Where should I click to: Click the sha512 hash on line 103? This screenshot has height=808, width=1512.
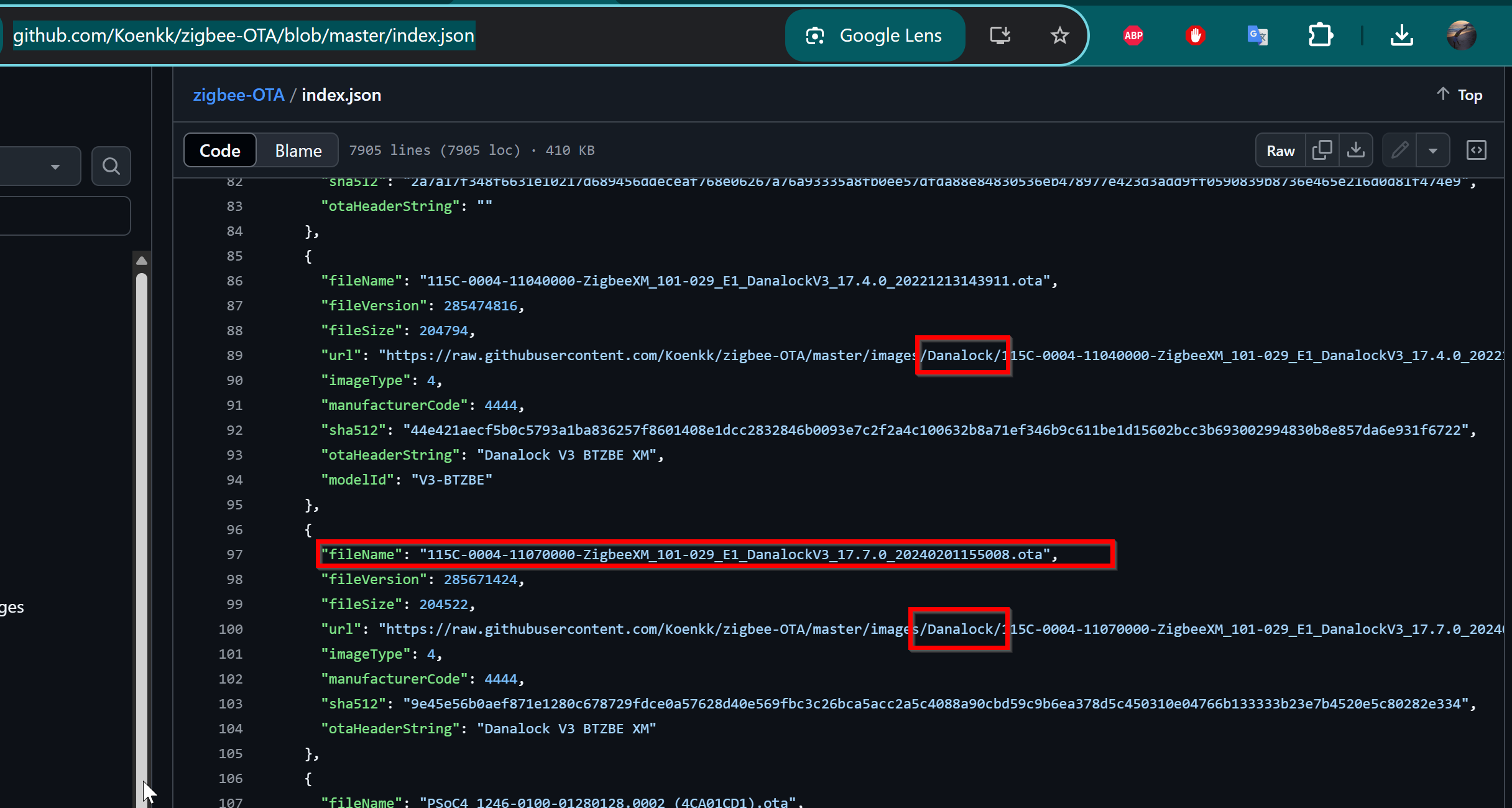pos(936,704)
